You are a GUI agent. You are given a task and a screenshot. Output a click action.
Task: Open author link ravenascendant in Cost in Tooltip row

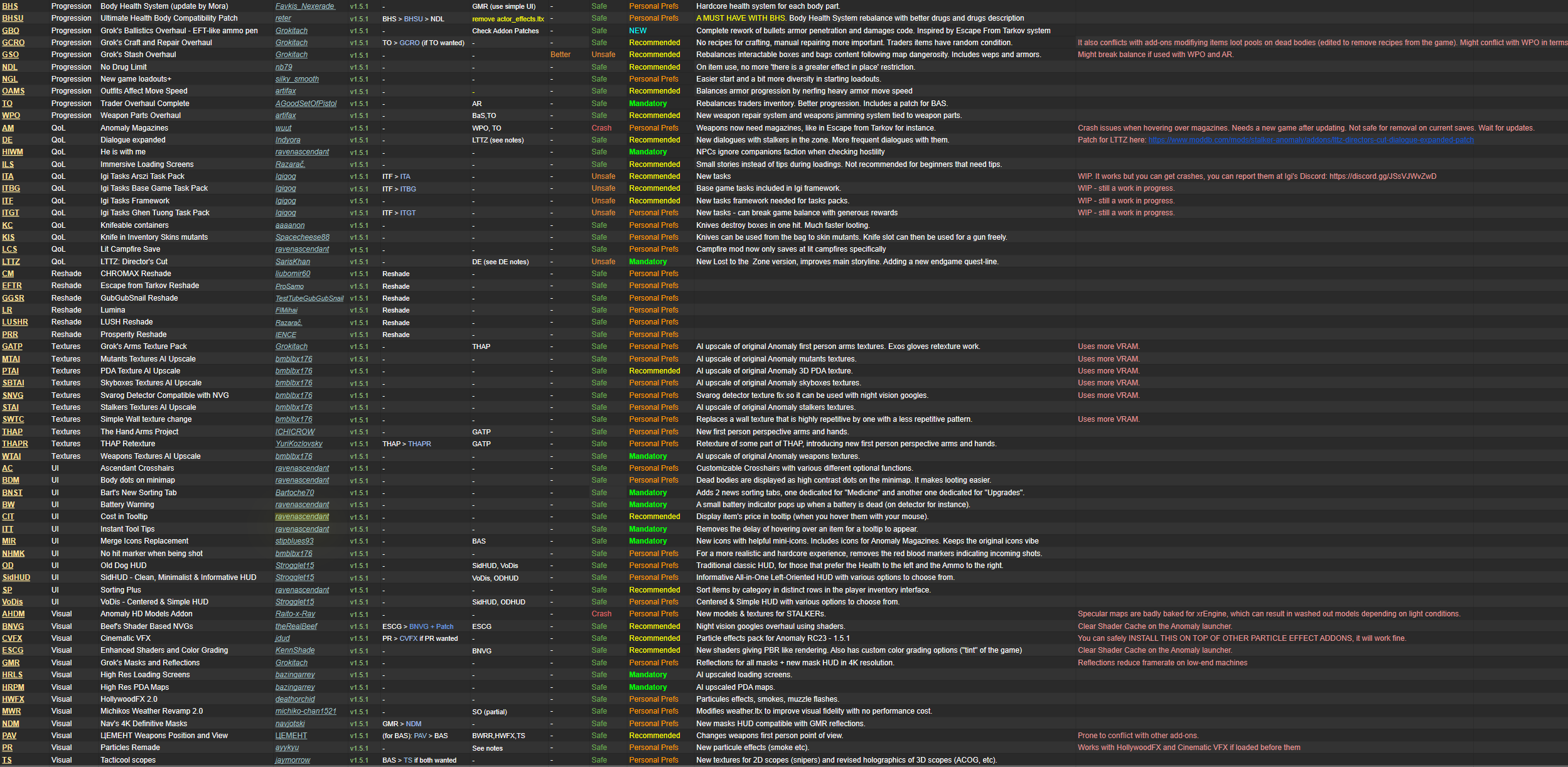click(302, 517)
